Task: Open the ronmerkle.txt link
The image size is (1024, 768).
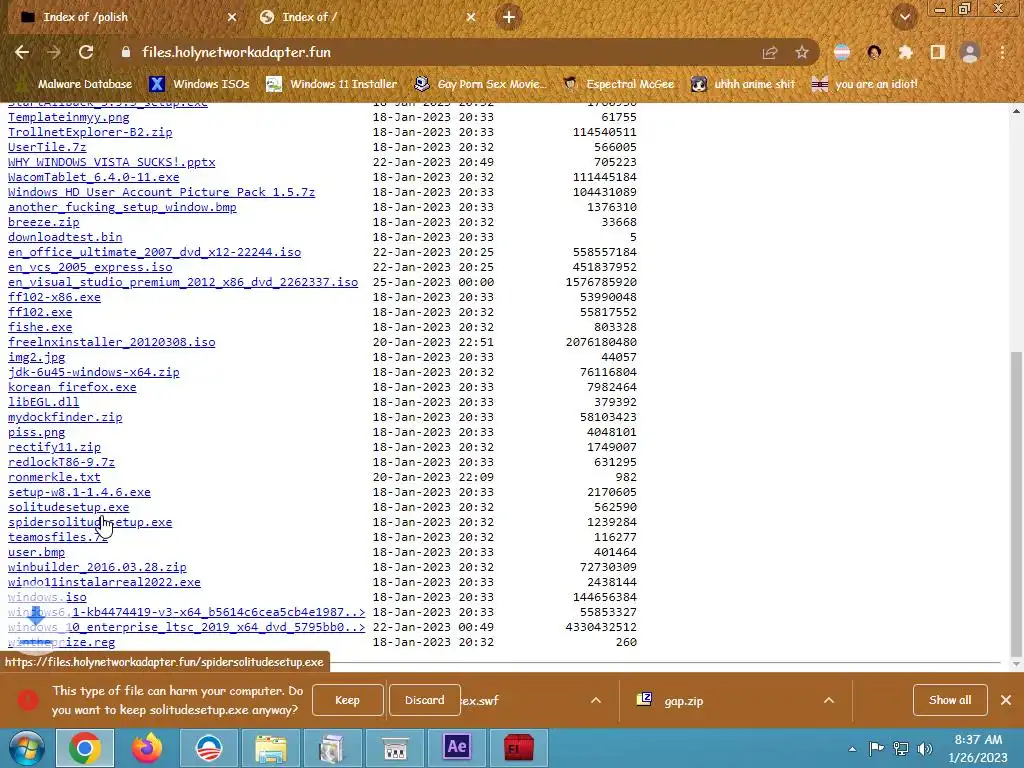Action: 54,478
